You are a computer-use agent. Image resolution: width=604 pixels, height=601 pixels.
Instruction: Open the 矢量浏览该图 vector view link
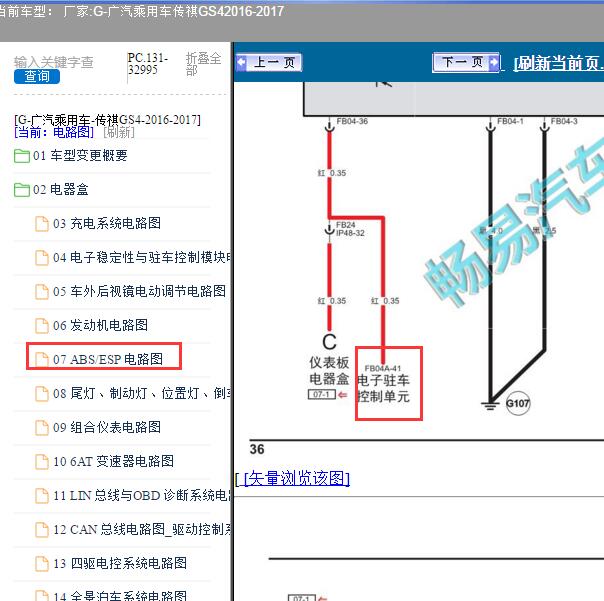point(297,478)
